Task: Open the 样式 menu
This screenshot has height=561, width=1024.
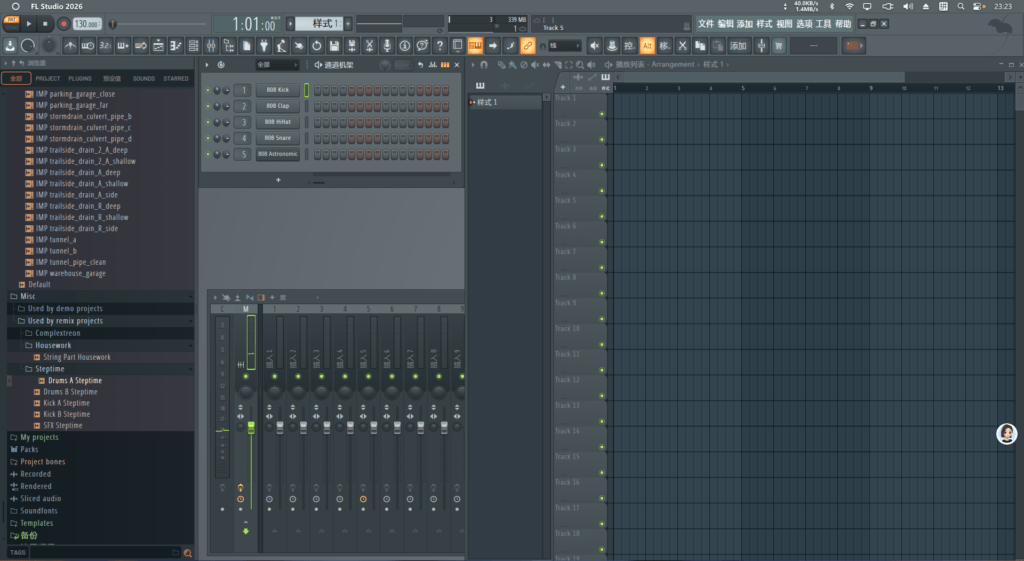Action: coord(764,24)
